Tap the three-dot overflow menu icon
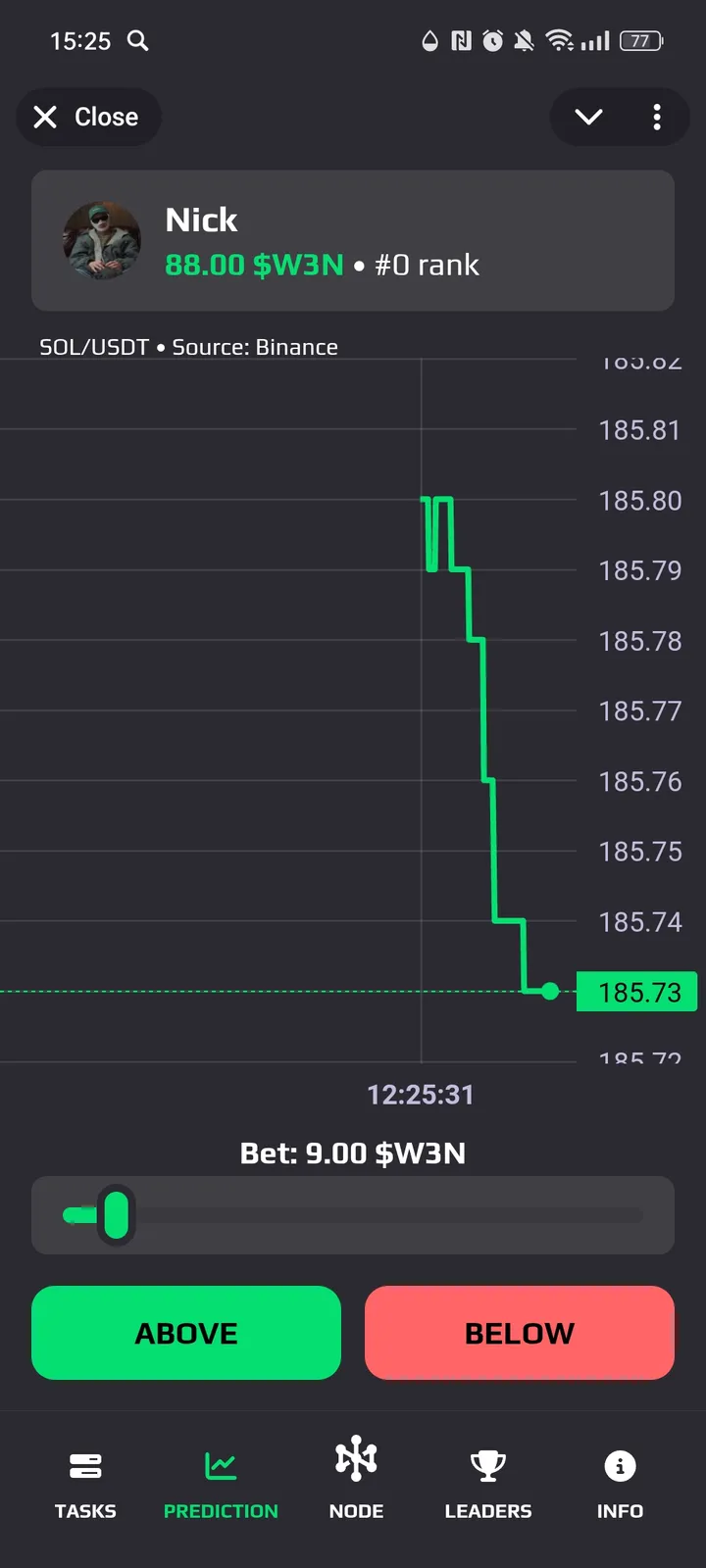This screenshot has width=706, height=1568. (657, 118)
